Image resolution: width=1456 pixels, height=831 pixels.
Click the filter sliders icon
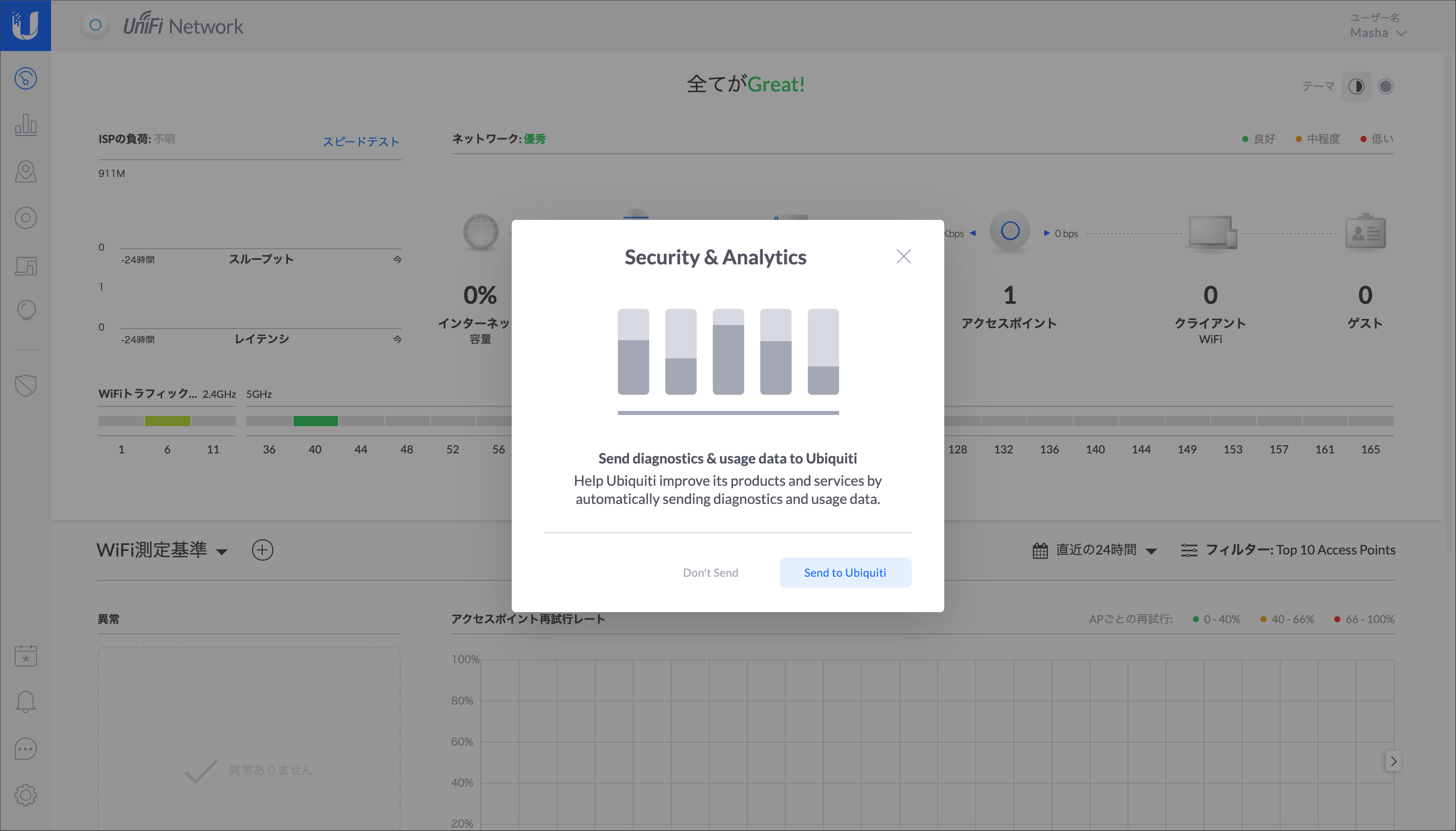pos(1189,550)
